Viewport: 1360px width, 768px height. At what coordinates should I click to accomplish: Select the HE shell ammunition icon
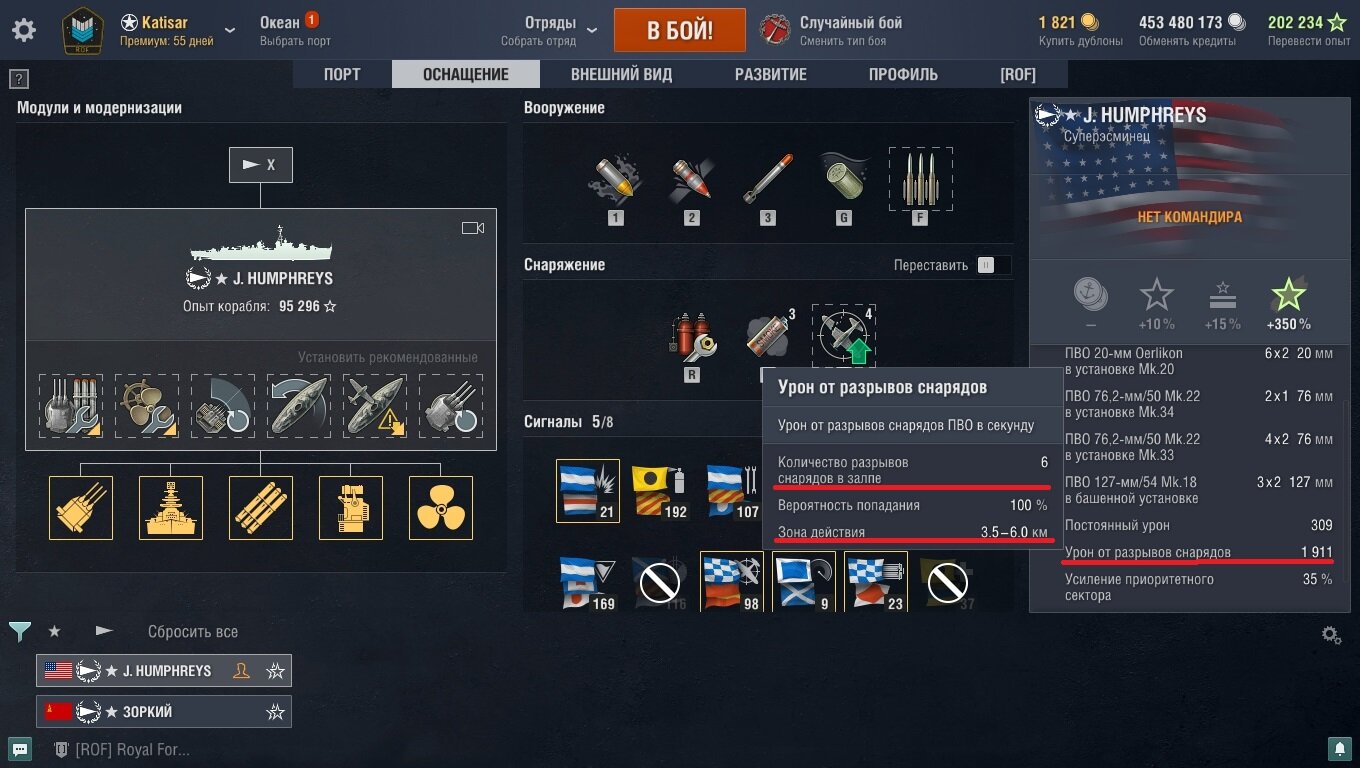[616, 180]
